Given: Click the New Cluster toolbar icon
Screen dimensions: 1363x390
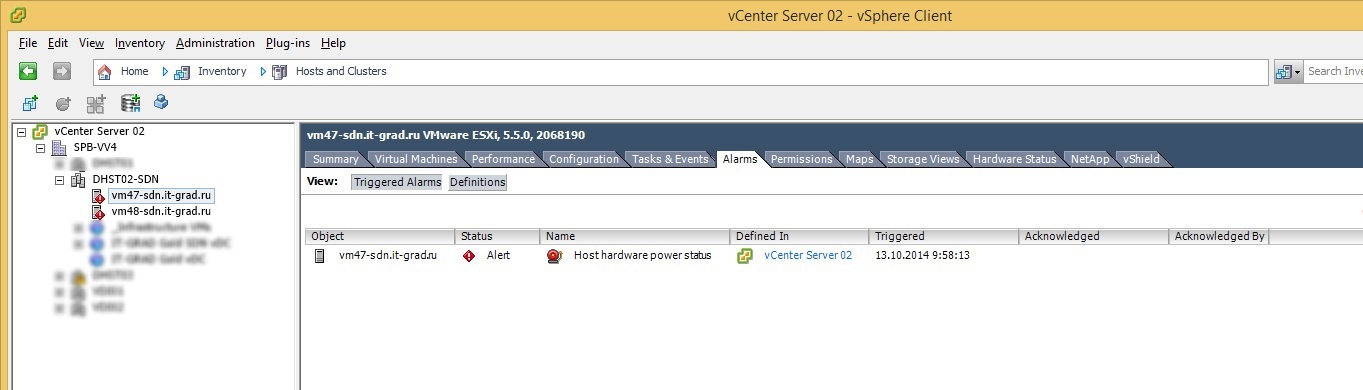Looking at the screenshot, I should coord(96,103).
